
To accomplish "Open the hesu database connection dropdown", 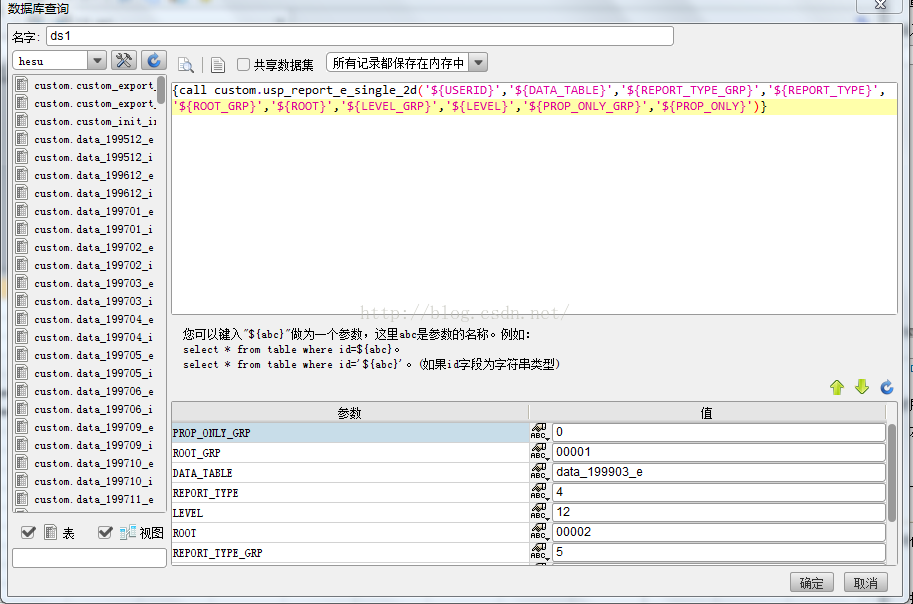I will coord(97,61).
